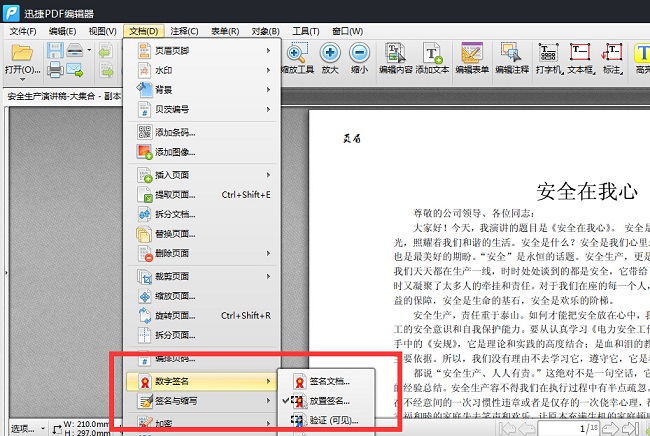Choose 拆分文档 menu entry
This screenshot has width=650, height=436.
pyautogui.click(x=202, y=214)
